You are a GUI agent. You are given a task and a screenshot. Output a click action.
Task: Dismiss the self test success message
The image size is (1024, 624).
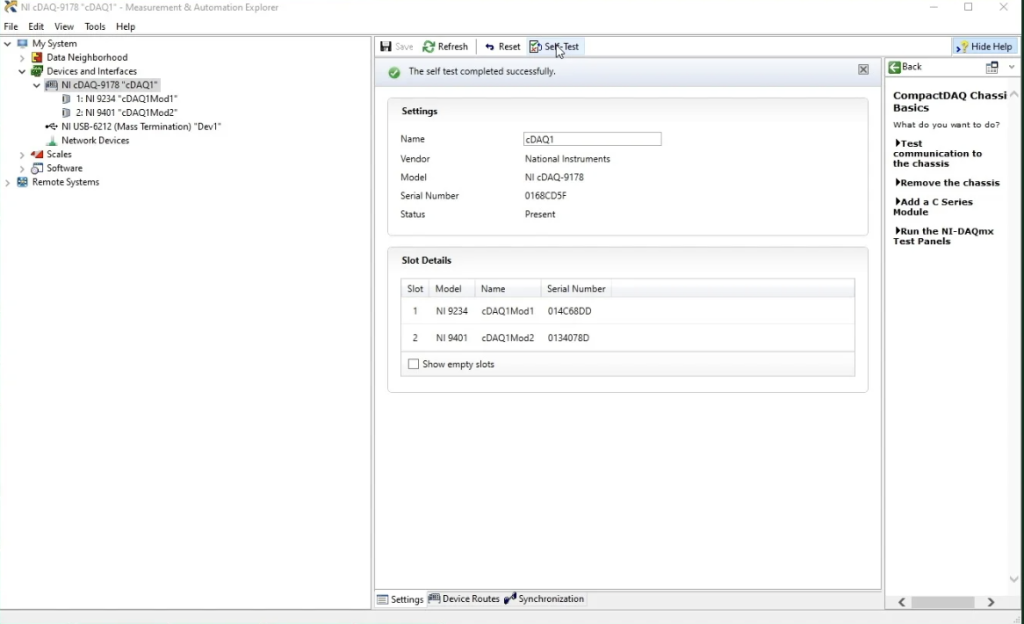[x=863, y=70]
